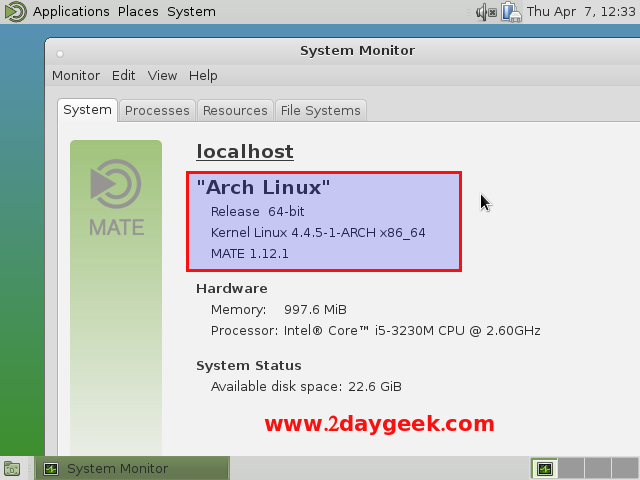
Task: Click the window menu dot in titlebar
Action: pyautogui.click(x=60, y=53)
